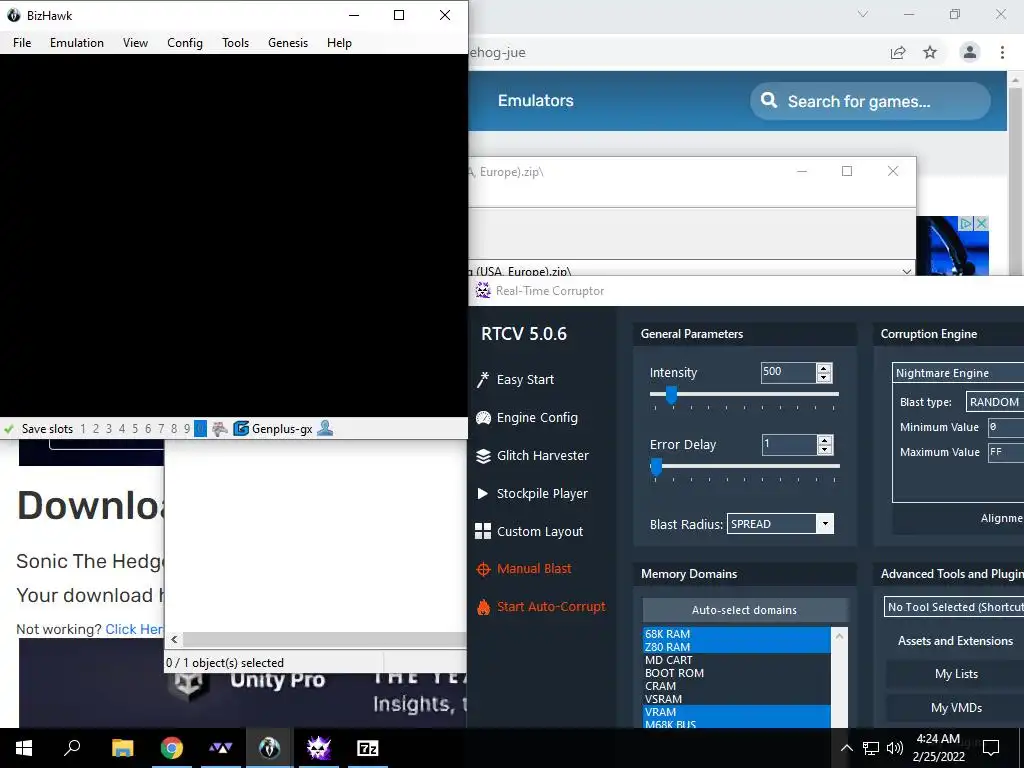
Task: Open the Blast Radius SPREAD dropdown
Action: pos(780,524)
